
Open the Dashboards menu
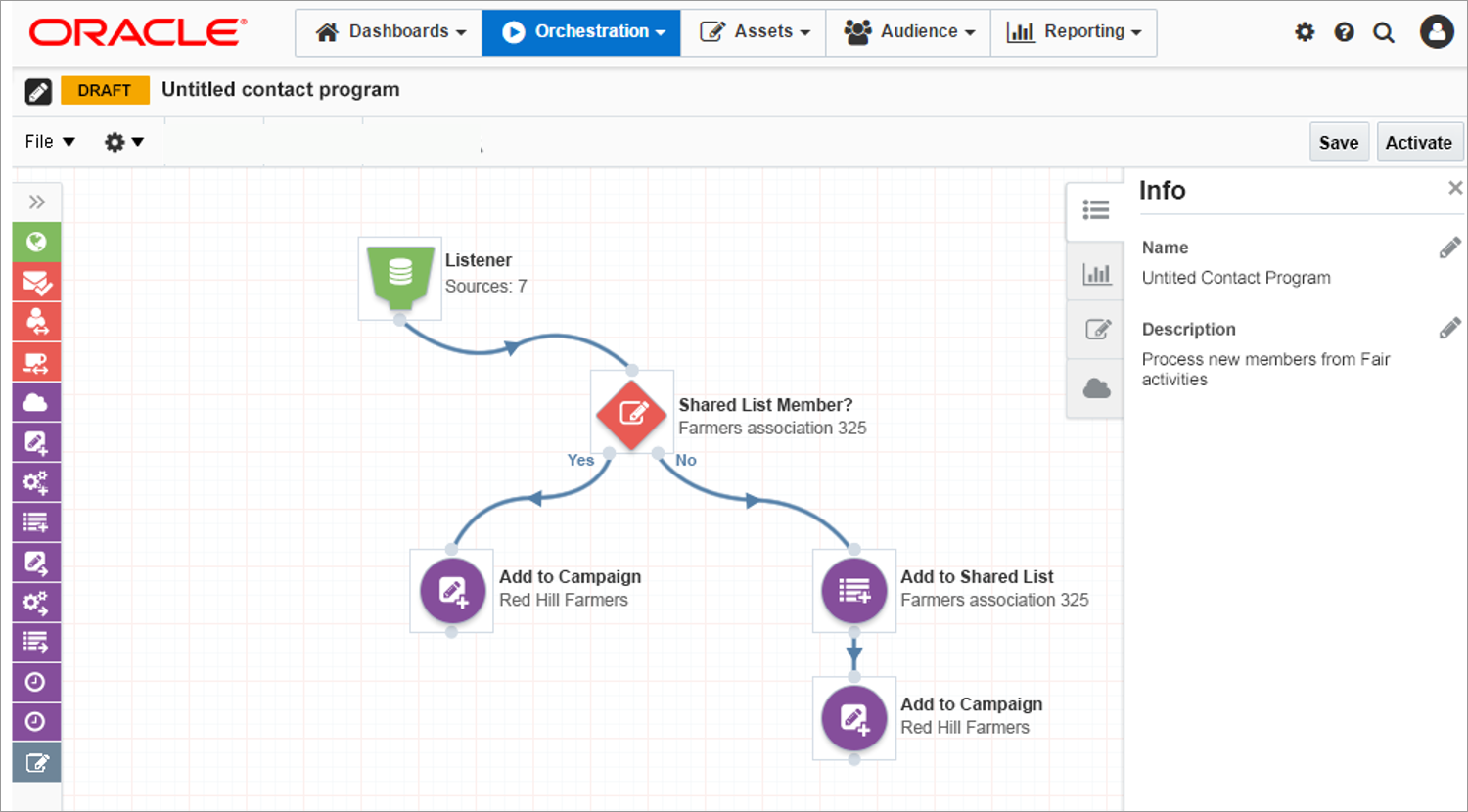pyautogui.click(x=390, y=32)
